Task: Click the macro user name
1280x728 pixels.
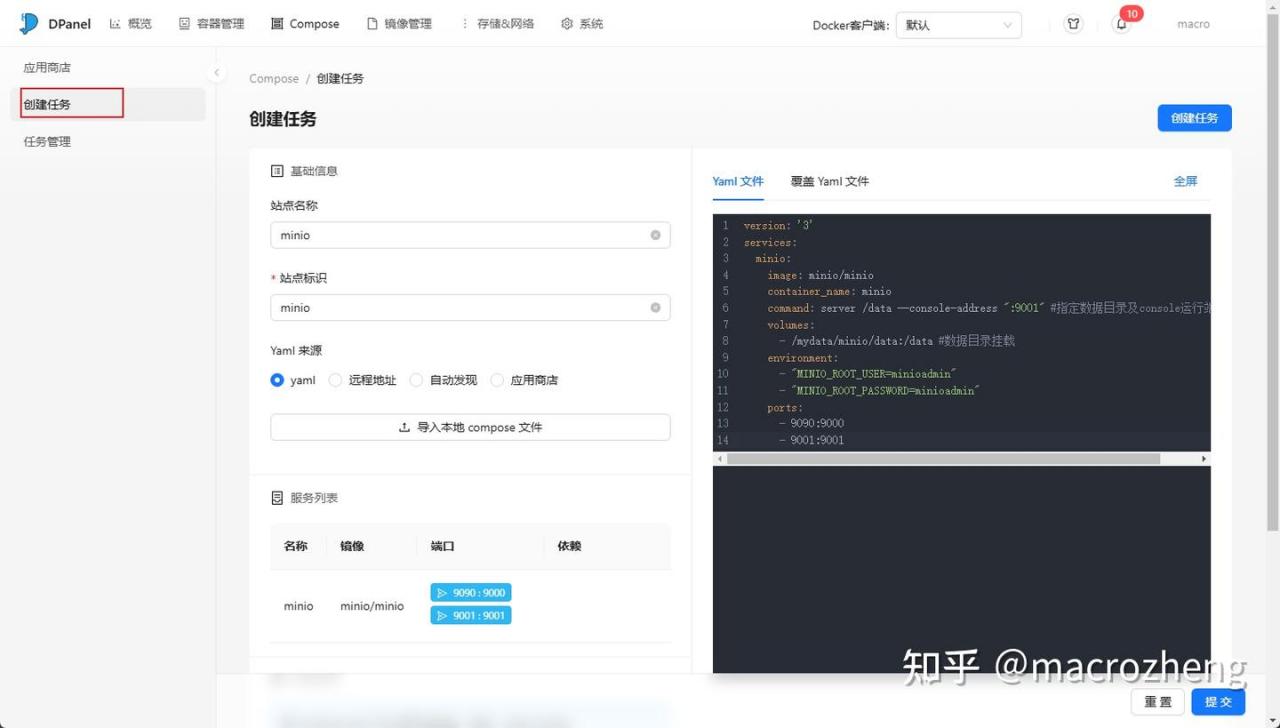Action: (1193, 24)
